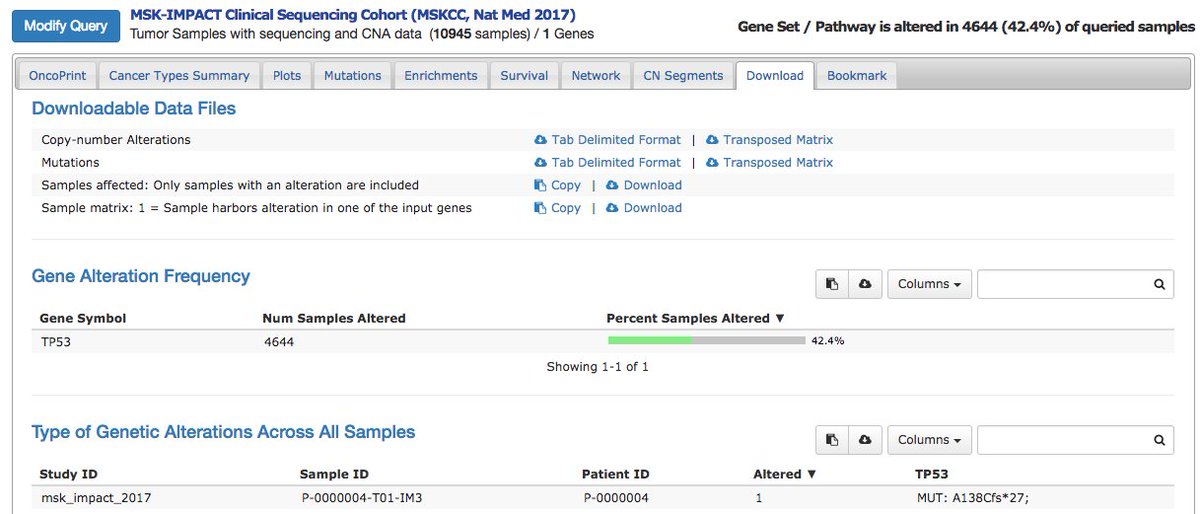Switch to the Survival tab
Image resolution: width=1200 pixels, height=514 pixels.
[x=524, y=76]
